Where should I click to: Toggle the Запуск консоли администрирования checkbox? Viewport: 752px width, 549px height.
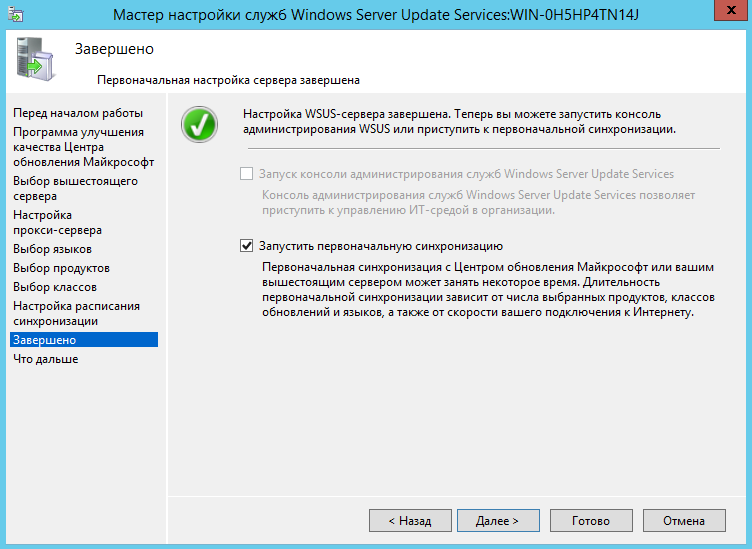(x=247, y=174)
